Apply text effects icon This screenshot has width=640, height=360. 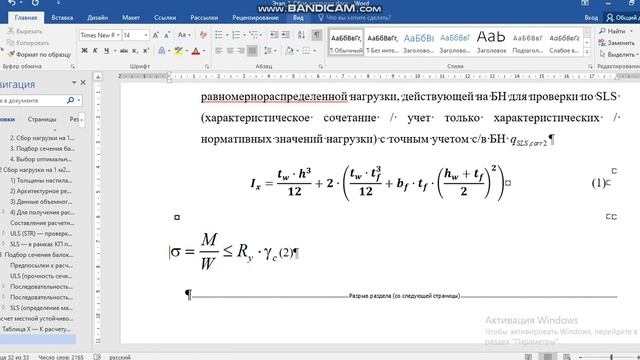click(x=162, y=51)
